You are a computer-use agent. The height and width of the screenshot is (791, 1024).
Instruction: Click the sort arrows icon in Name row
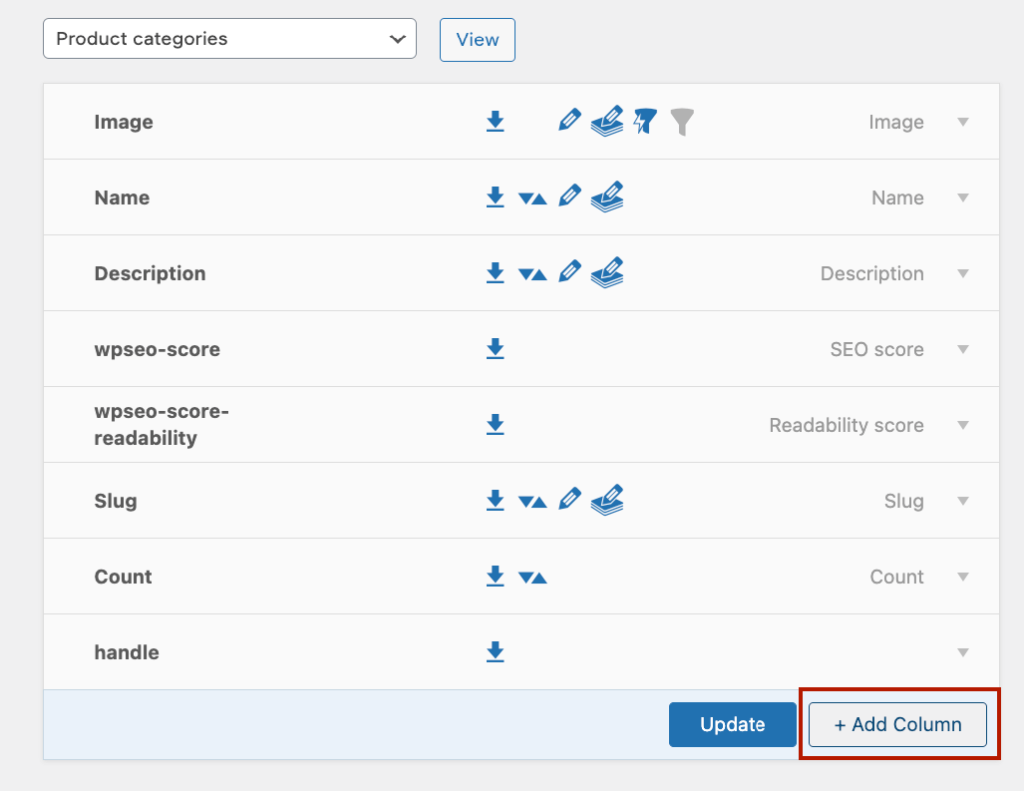click(x=532, y=199)
